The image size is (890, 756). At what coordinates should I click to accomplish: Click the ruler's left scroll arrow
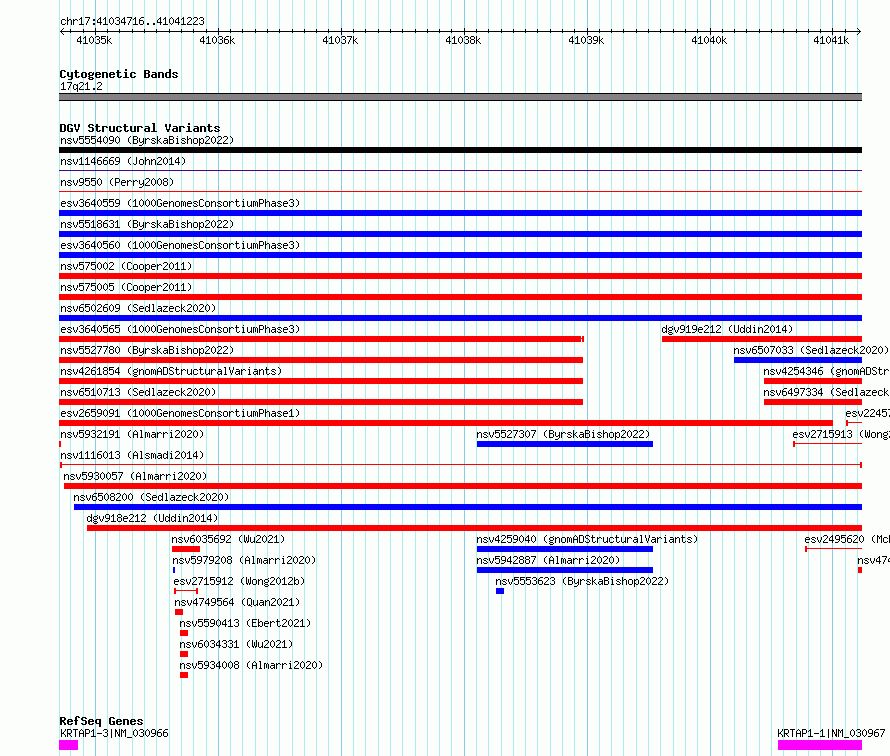[62, 31]
